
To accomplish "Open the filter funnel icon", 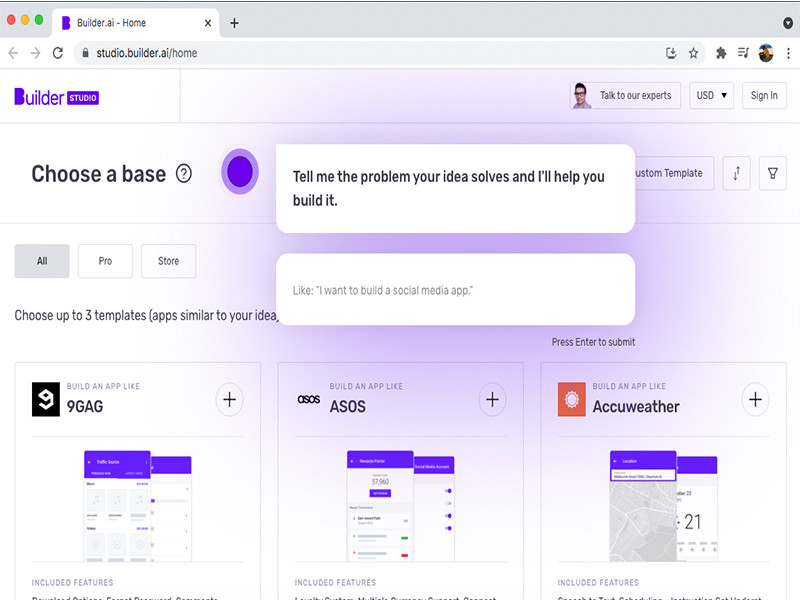I will (x=772, y=173).
